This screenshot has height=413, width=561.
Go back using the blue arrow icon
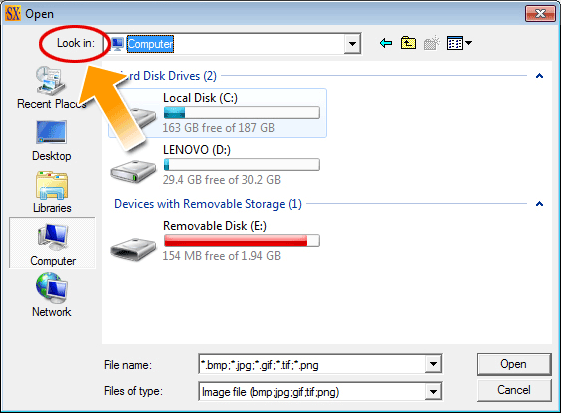coord(386,43)
